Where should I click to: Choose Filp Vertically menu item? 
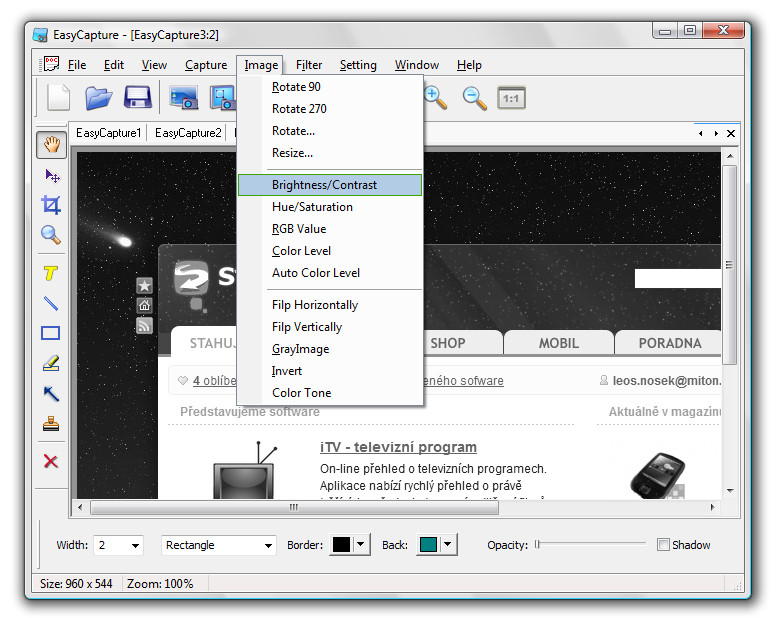pos(330,327)
